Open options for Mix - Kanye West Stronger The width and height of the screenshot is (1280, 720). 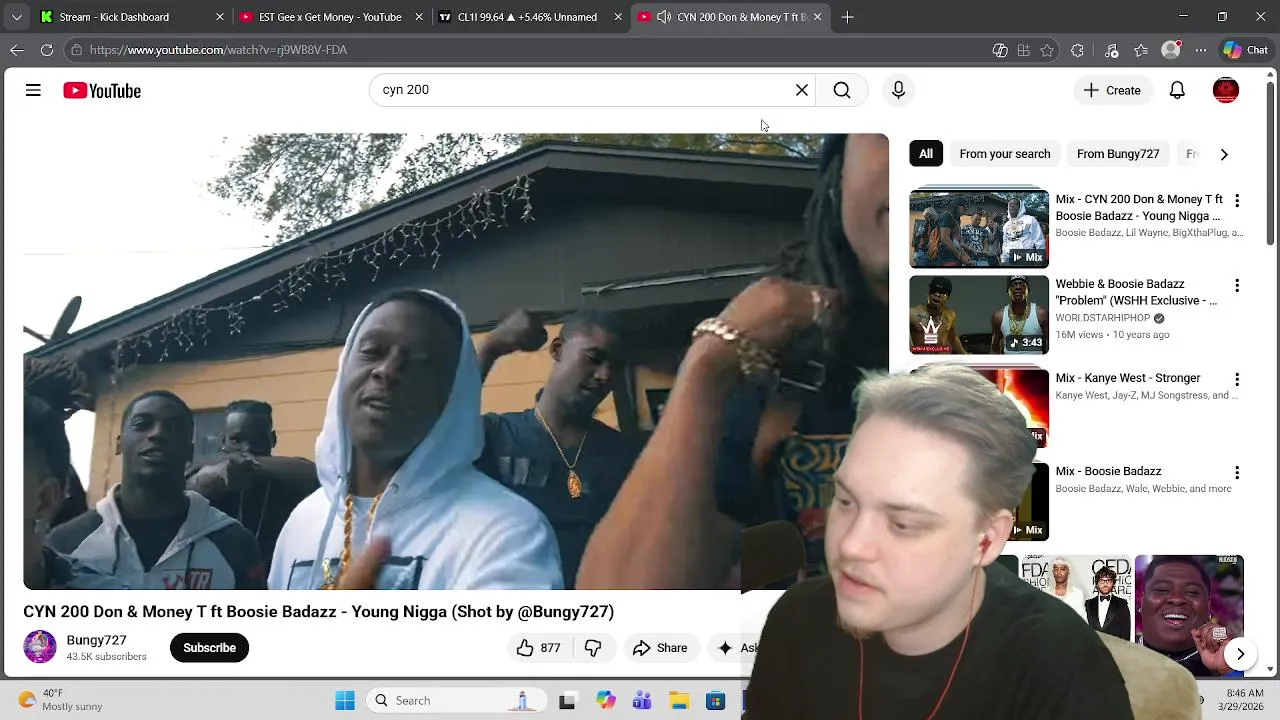(1237, 380)
